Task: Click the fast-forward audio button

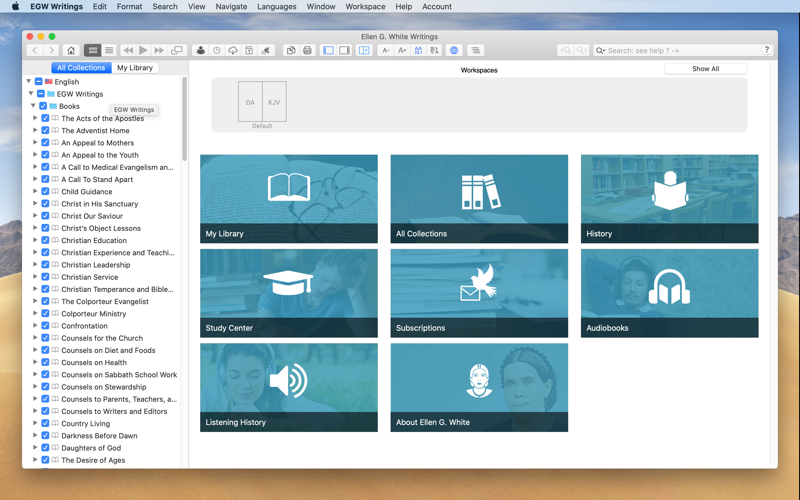Action: 159,50
